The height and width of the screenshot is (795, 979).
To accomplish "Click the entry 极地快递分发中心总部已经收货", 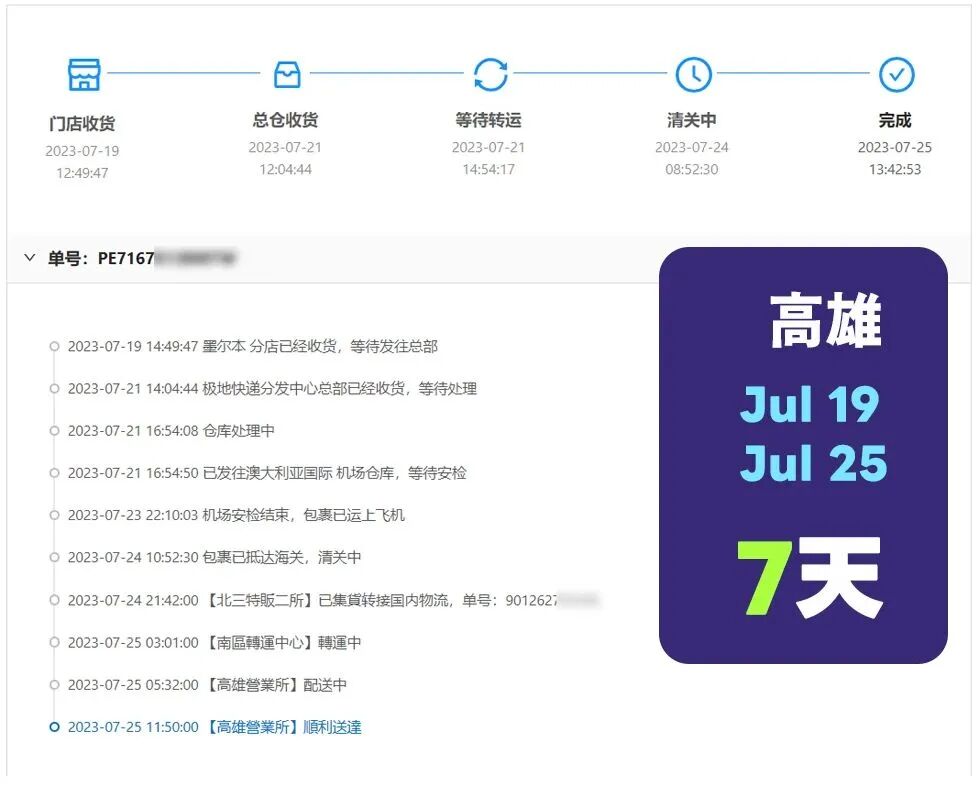I will pyautogui.click(x=272, y=388).
